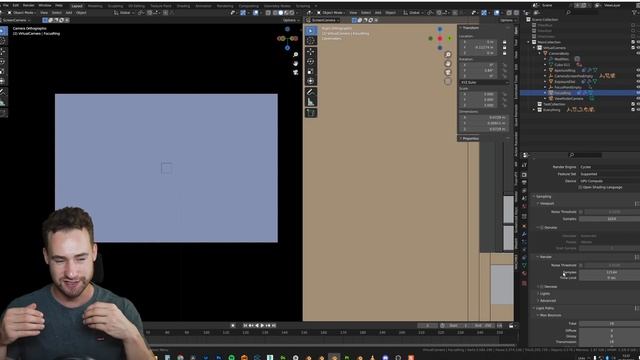Toggle Location X lock in Transform panel

click(x=504, y=42)
